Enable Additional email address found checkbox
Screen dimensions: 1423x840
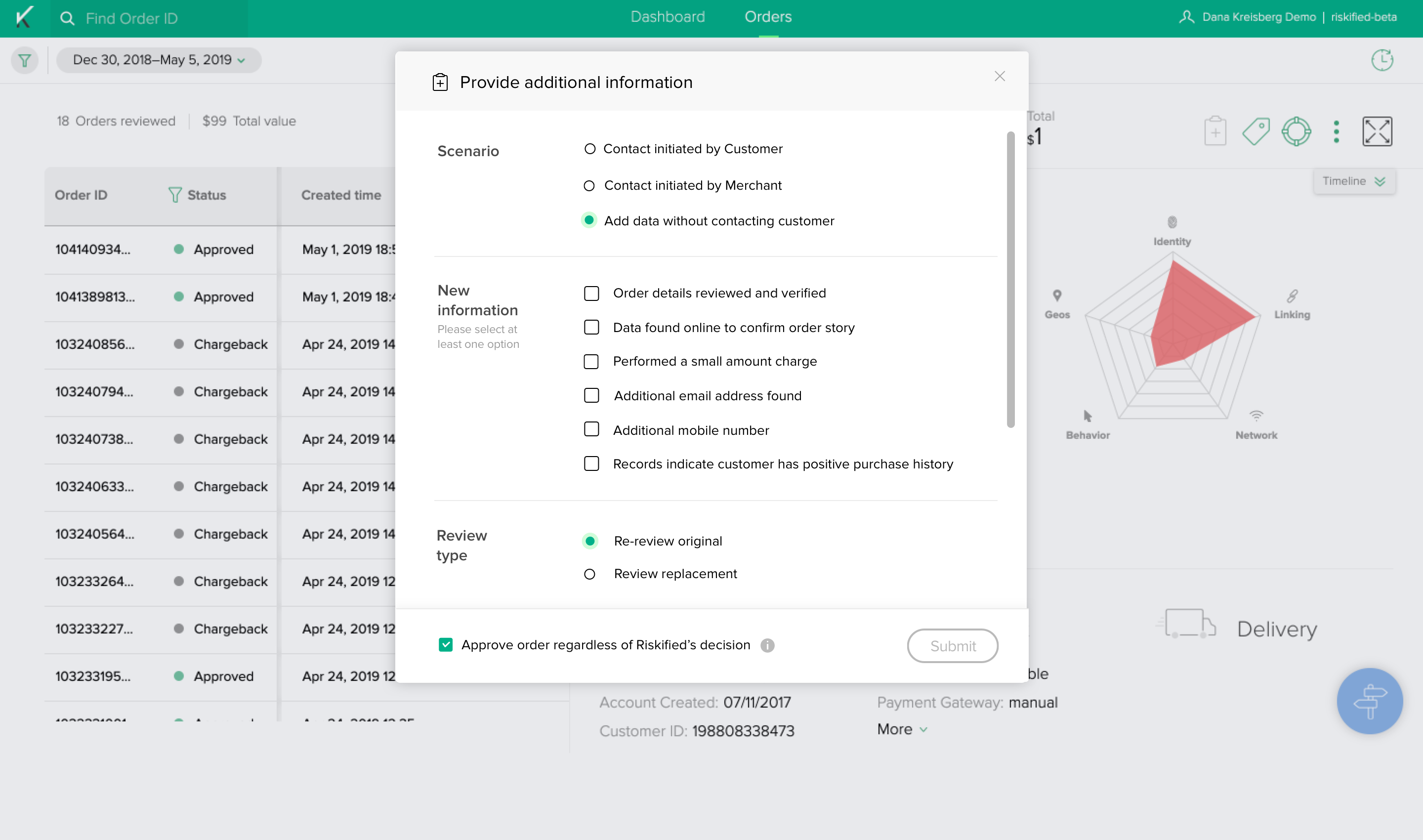[591, 396]
